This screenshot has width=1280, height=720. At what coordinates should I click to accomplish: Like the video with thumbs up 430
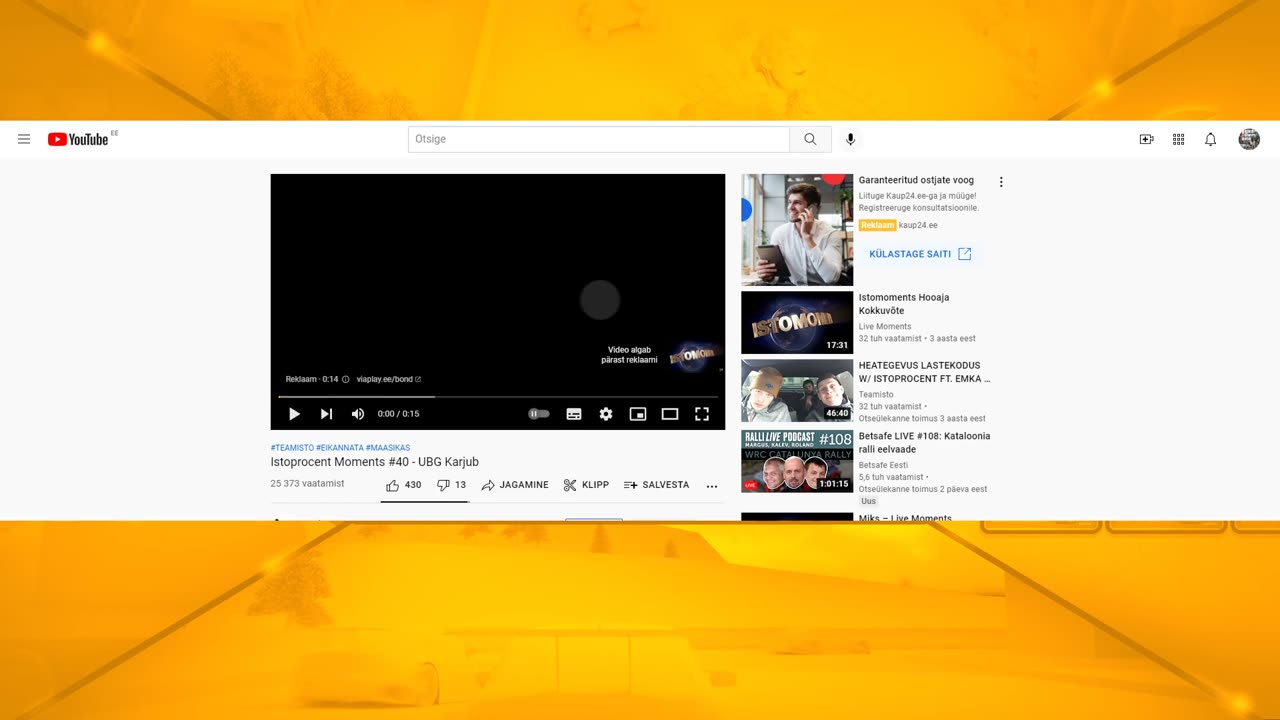click(403, 485)
